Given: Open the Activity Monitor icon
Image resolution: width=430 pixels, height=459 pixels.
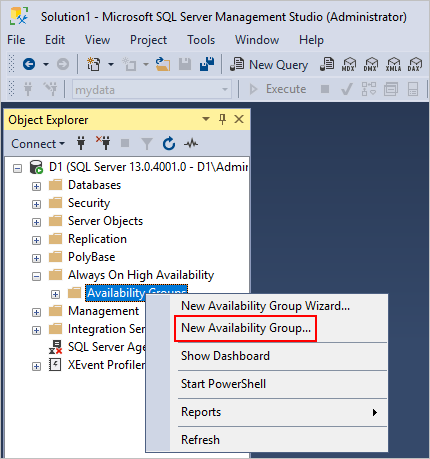Looking at the screenshot, I should pyautogui.click(x=191, y=143).
